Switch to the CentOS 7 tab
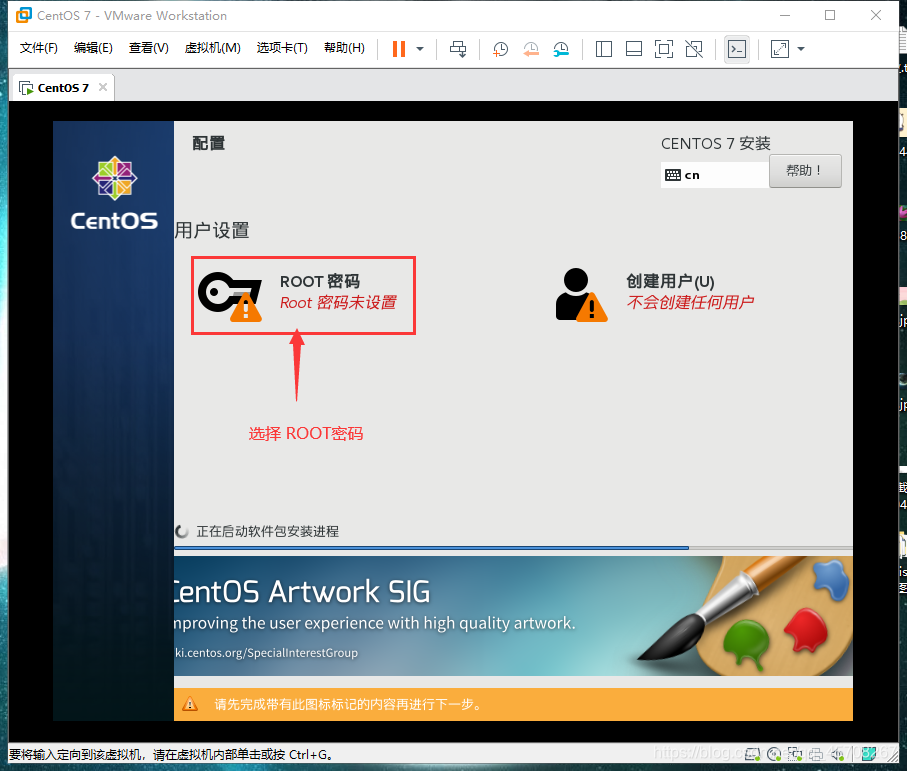This screenshot has width=907, height=771. pos(60,87)
